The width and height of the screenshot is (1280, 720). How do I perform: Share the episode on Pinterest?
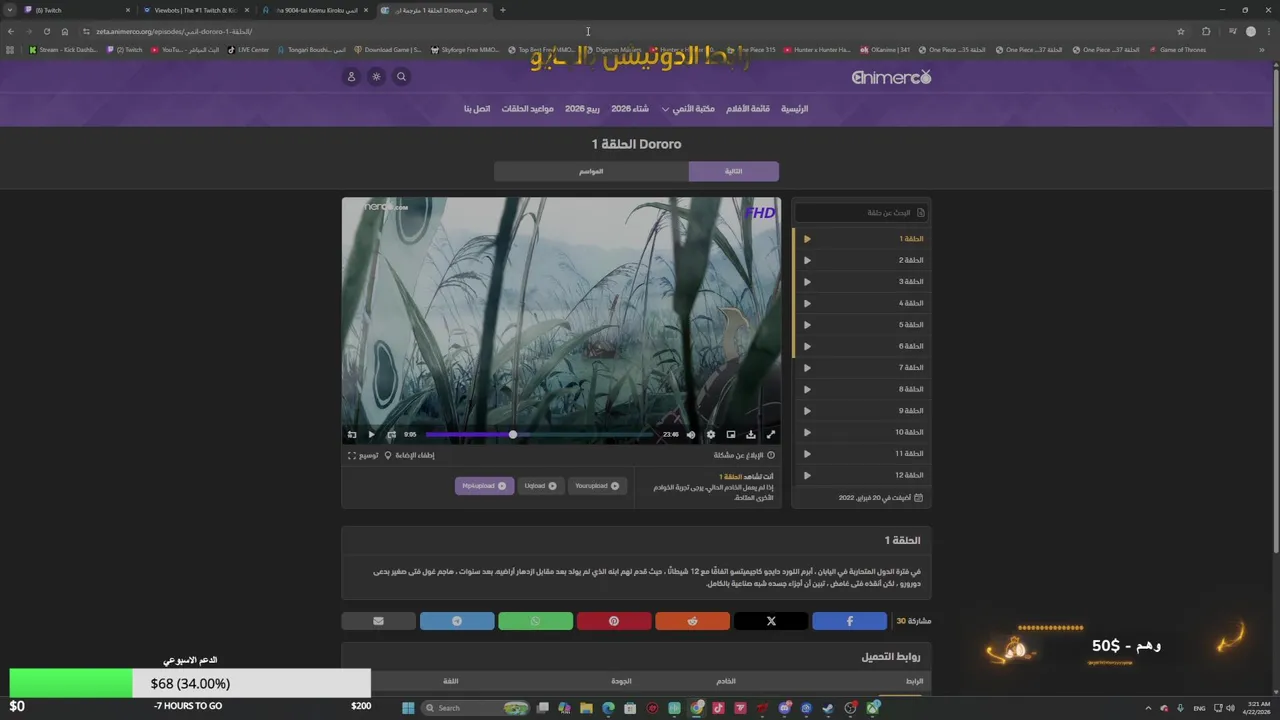(x=614, y=621)
